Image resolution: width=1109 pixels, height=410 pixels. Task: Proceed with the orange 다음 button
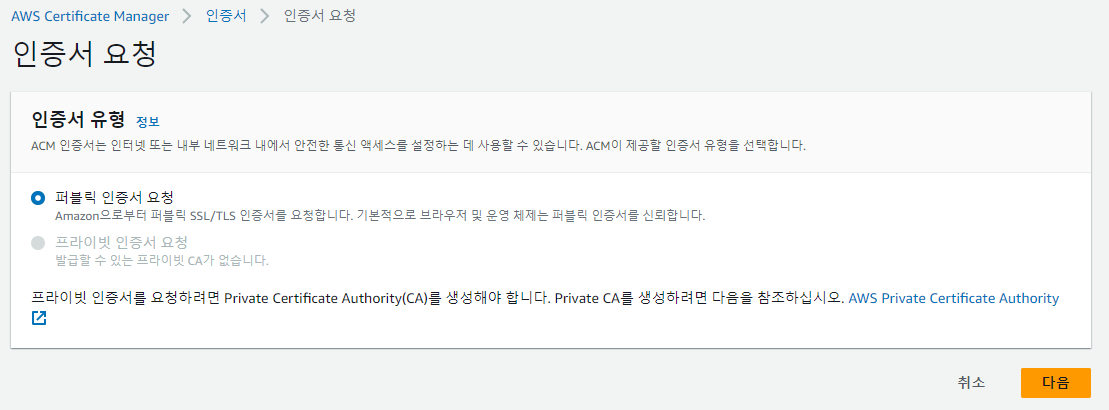pos(1056,382)
